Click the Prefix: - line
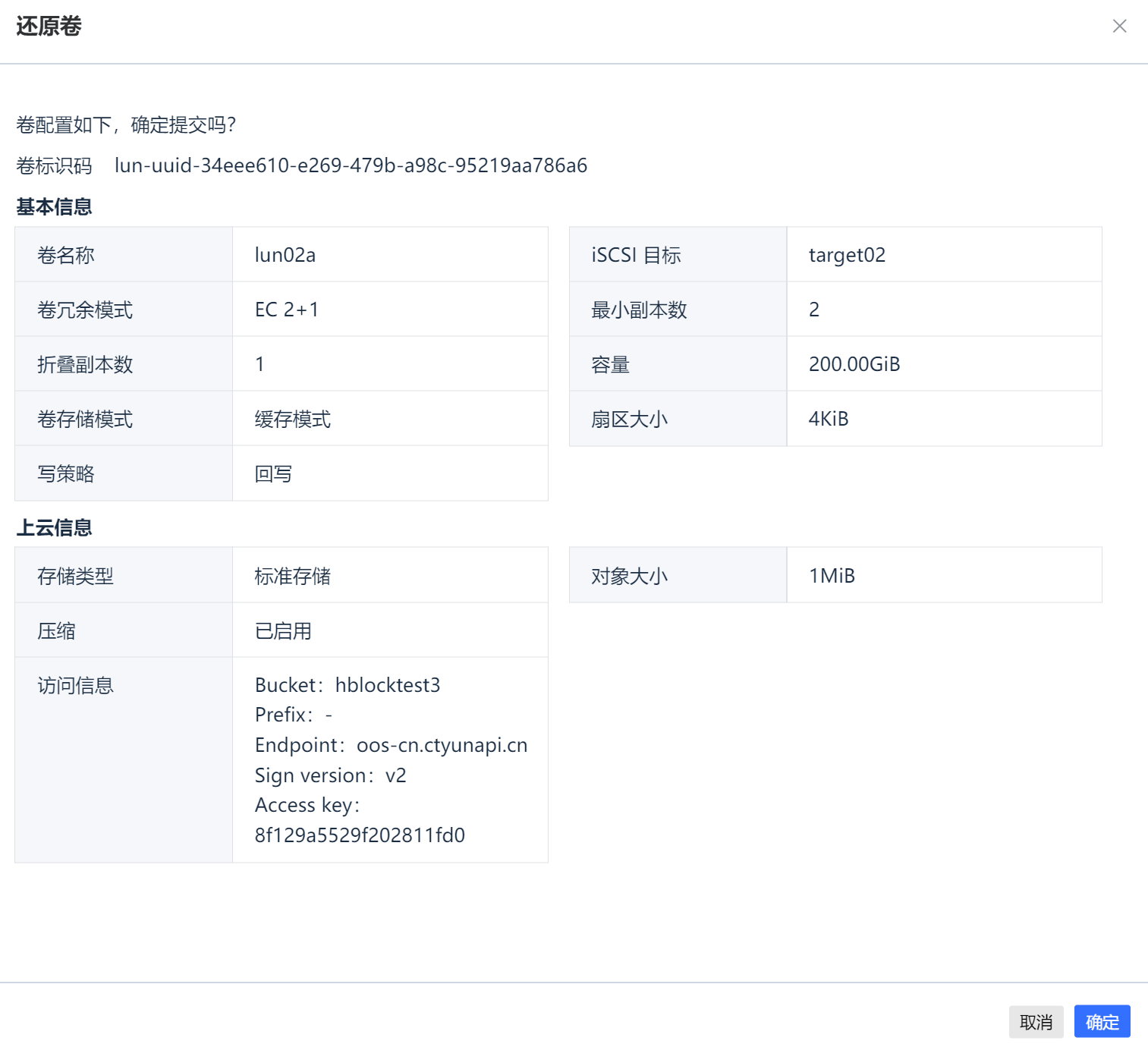This screenshot has height=1047, width=1148. pyautogui.click(x=294, y=715)
